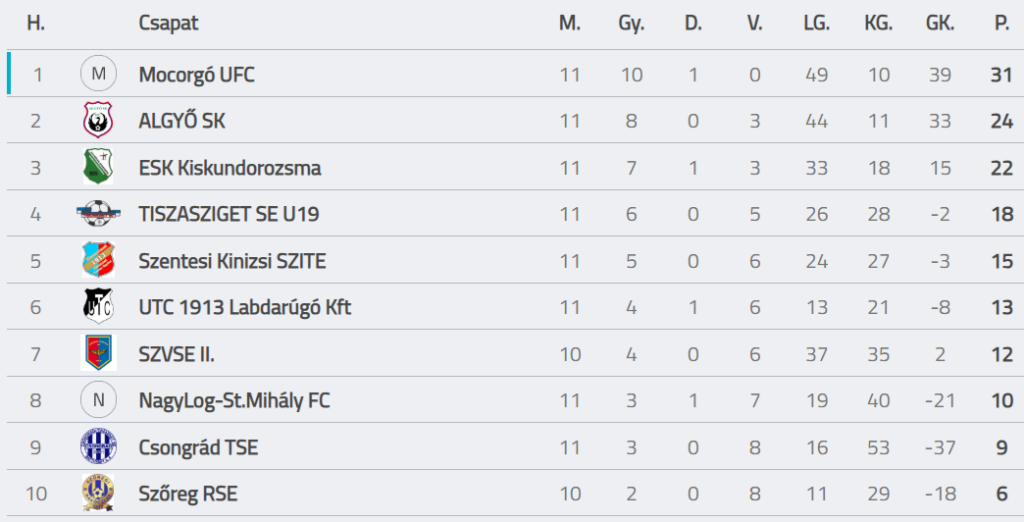Click the GK. goal difference header

pos(940,23)
